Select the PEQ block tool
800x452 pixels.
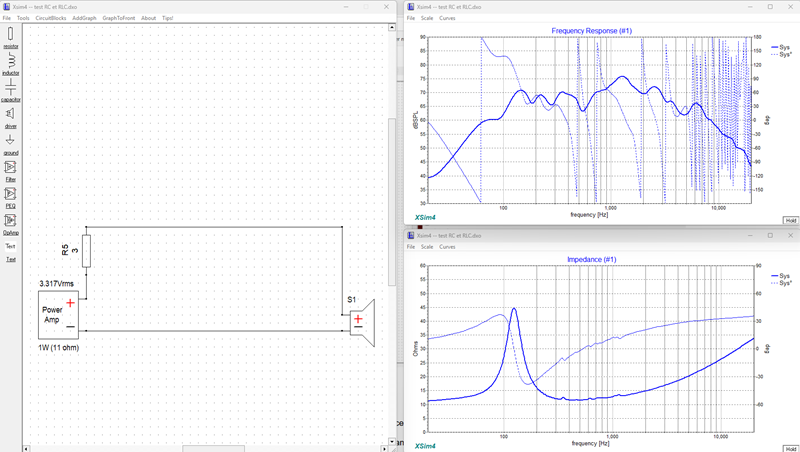[11, 197]
